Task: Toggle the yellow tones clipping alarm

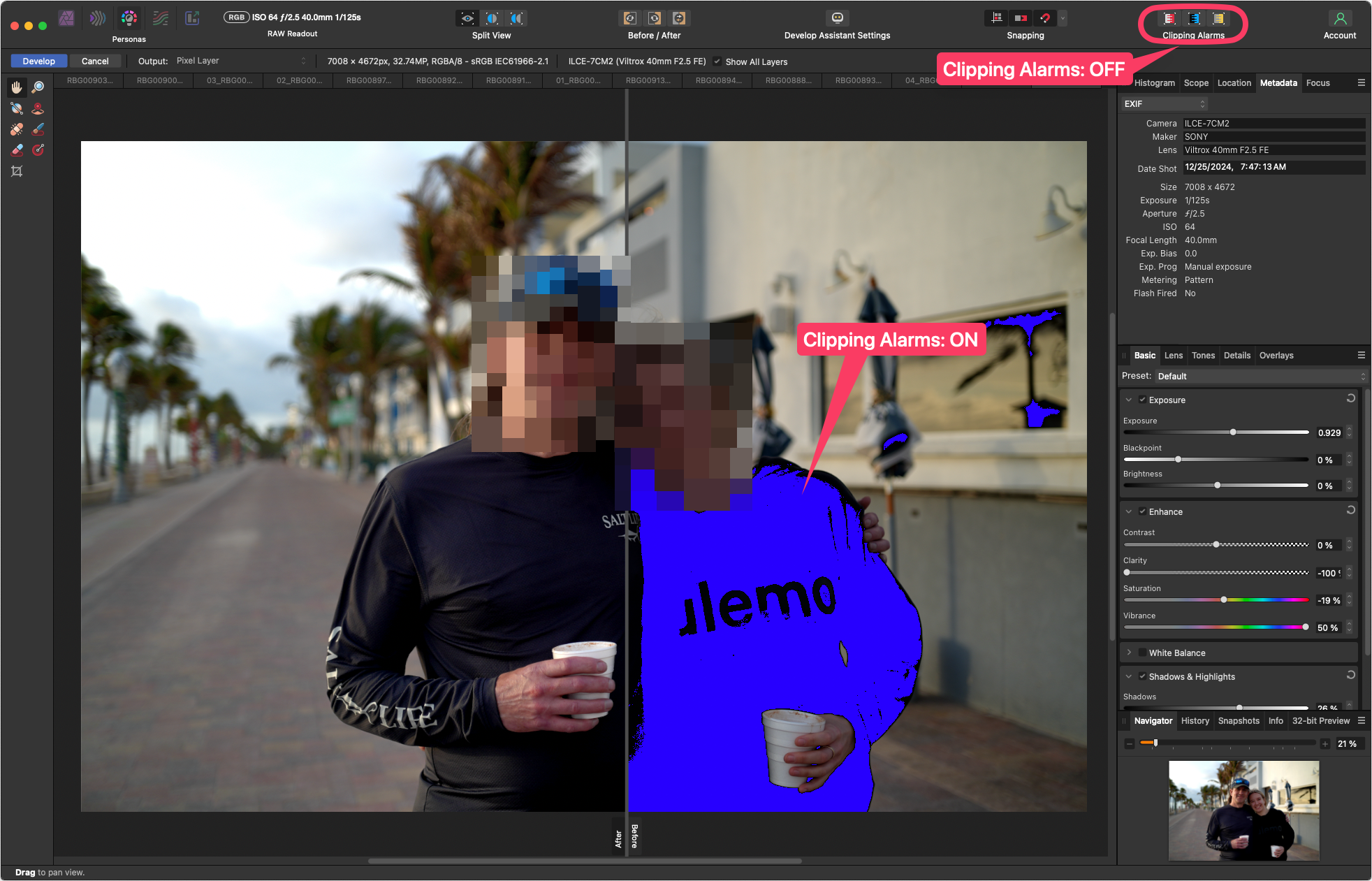Action: tap(1218, 18)
